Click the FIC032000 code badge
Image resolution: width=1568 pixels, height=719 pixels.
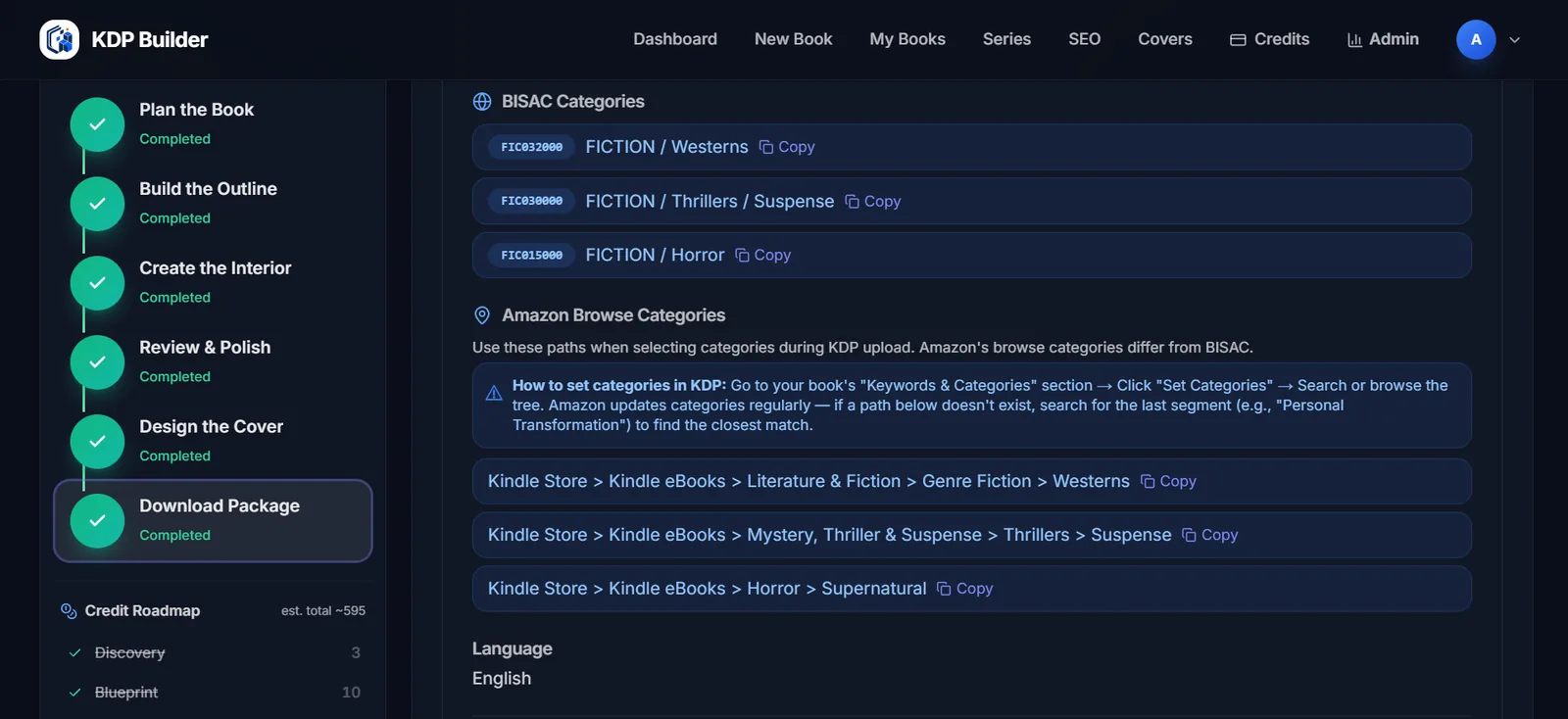click(x=531, y=147)
